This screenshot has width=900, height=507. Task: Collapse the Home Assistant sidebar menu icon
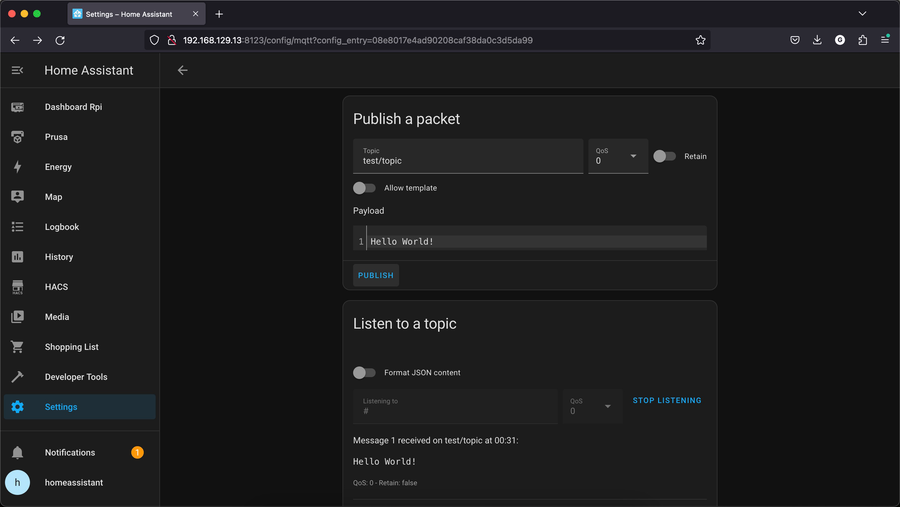(17, 70)
